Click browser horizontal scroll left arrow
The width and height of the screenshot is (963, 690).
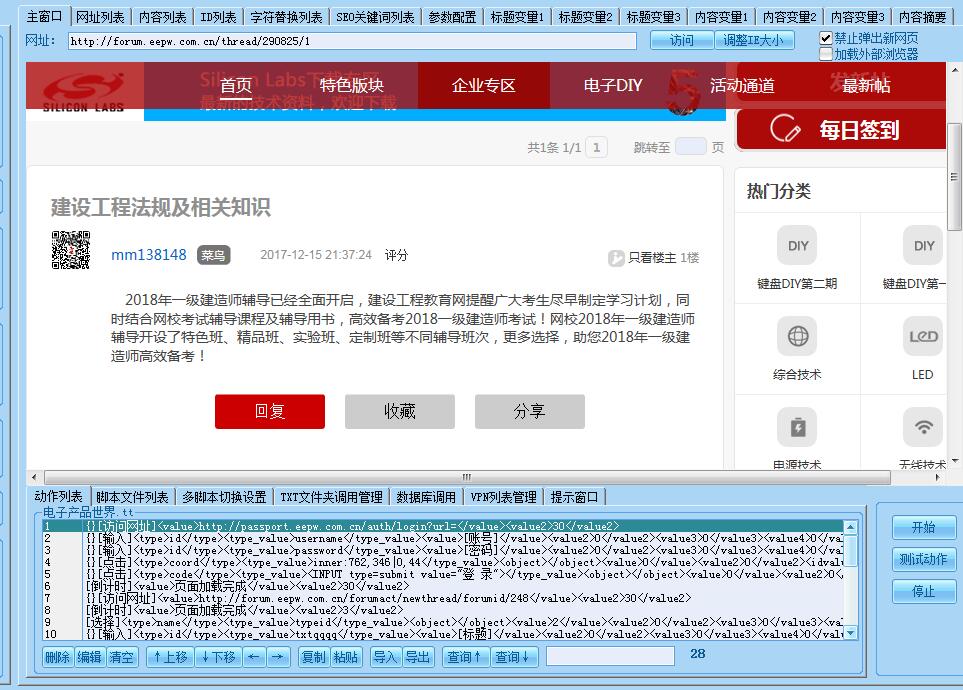point(34,477)
